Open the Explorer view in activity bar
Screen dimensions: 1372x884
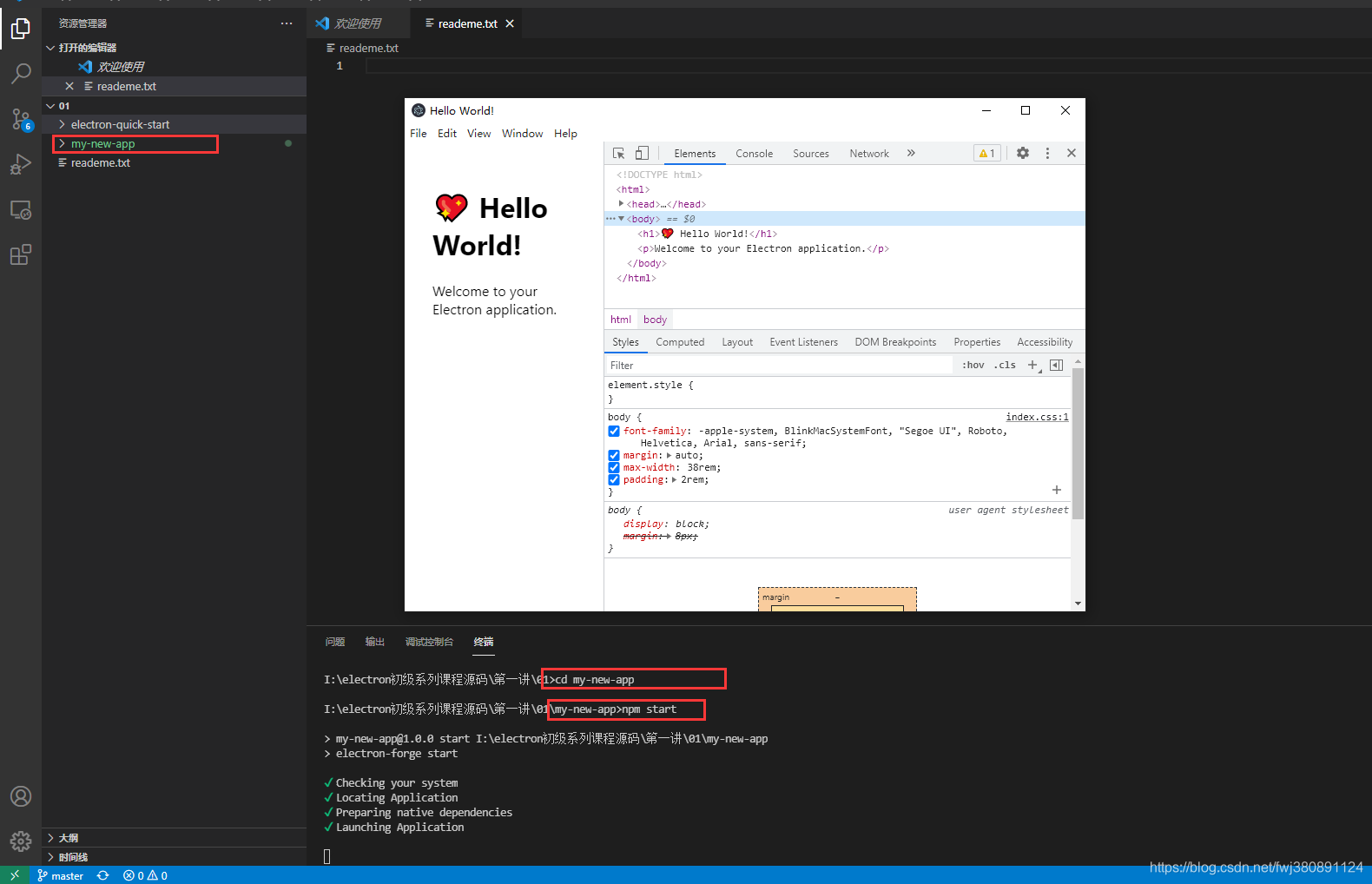click(x=21, y=29)
